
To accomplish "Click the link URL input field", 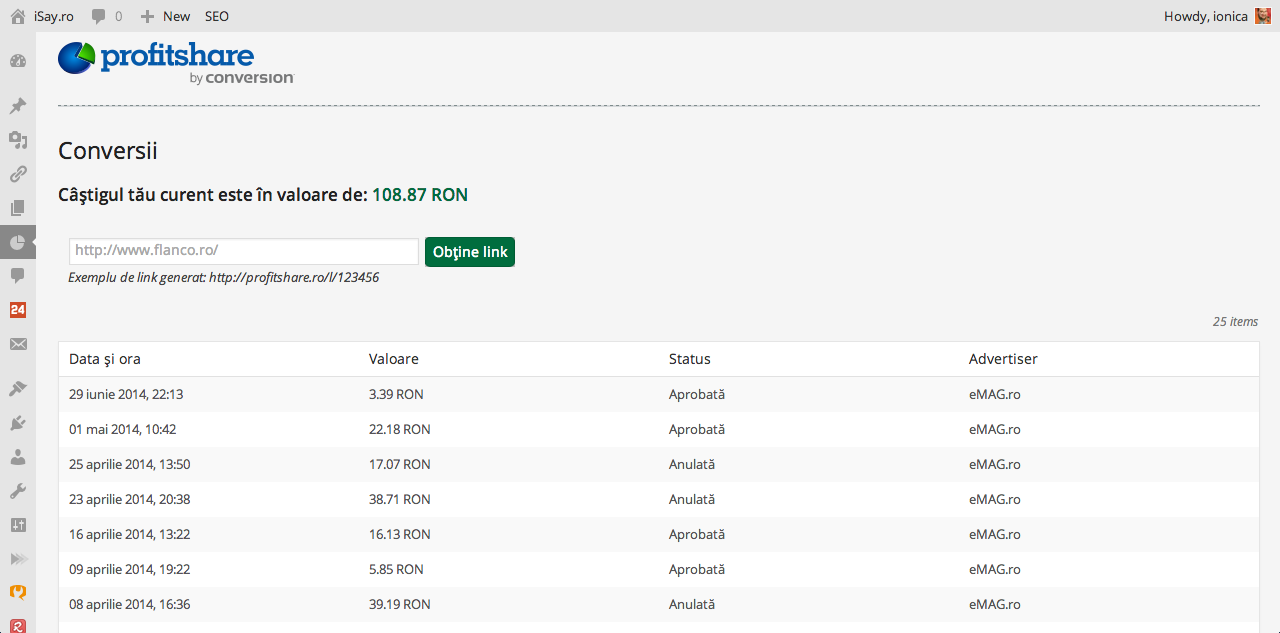I will pos(243,251).
